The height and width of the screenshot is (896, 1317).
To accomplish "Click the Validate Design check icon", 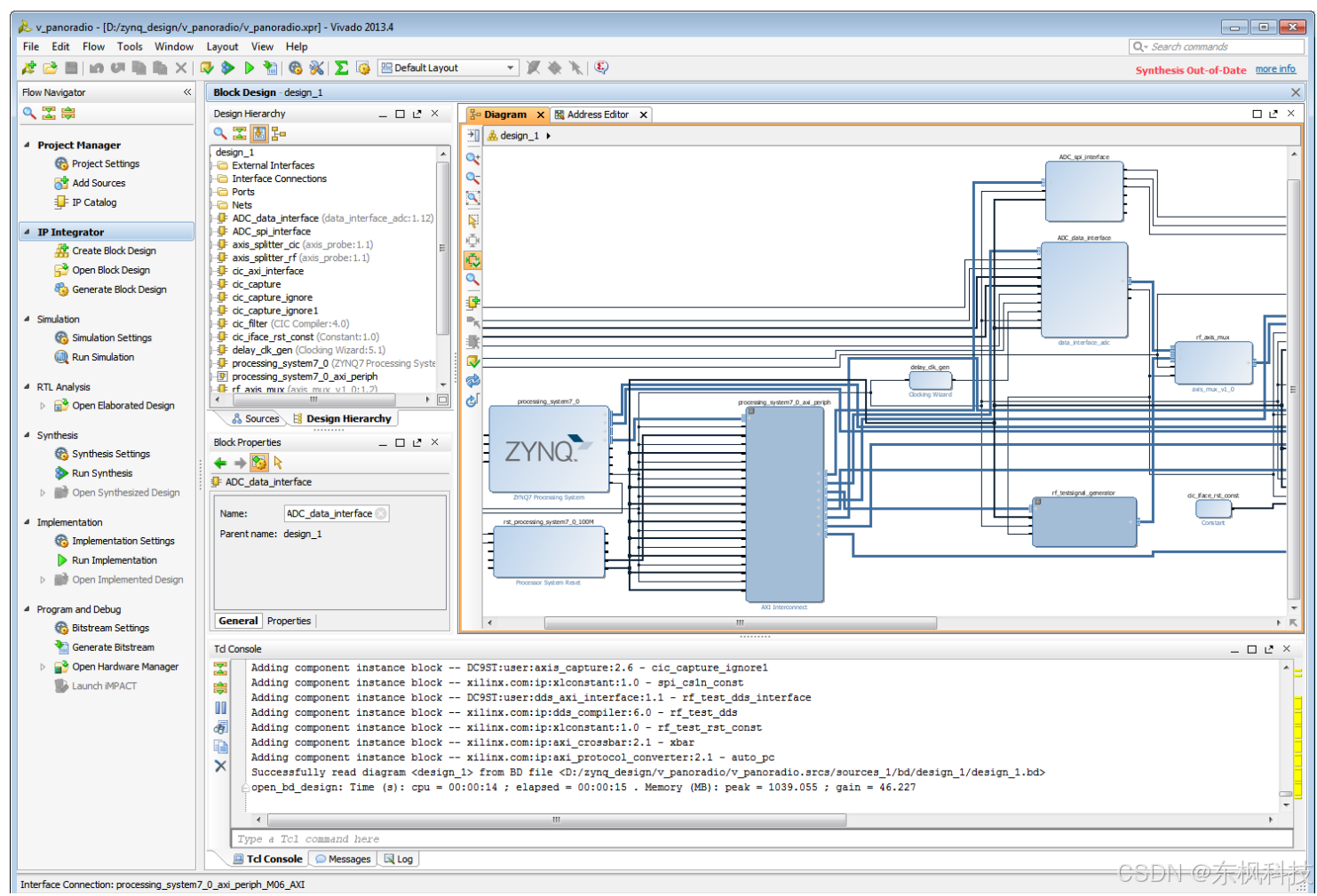I will (x=472, y=361).
